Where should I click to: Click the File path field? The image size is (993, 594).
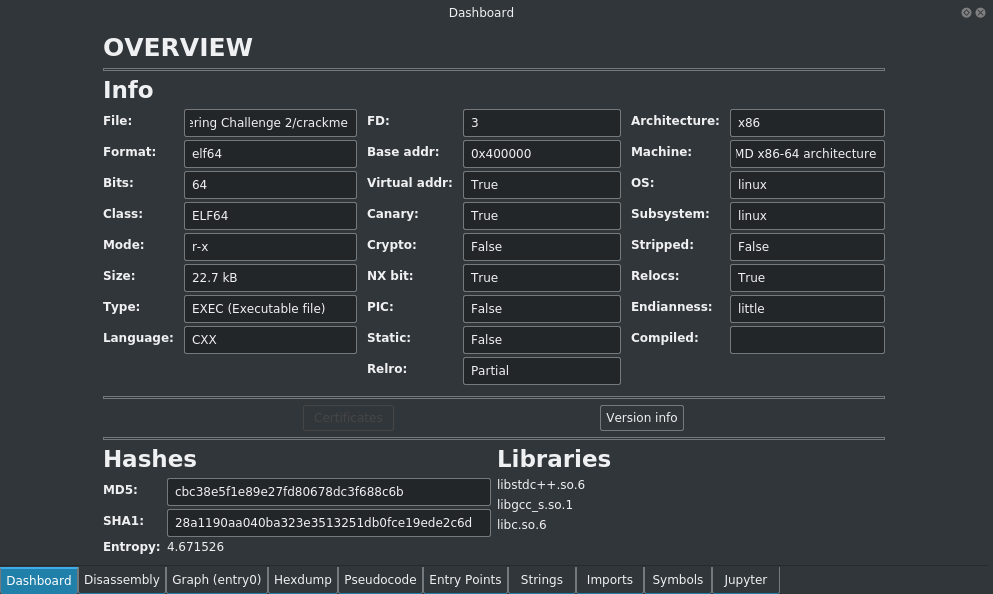point(270,123)
